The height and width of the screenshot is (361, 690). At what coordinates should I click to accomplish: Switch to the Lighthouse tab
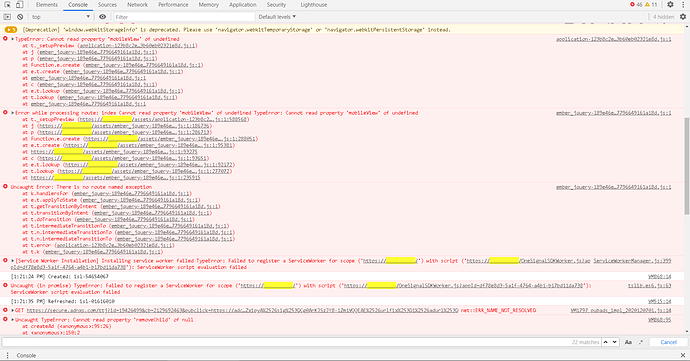coord(314,4)
